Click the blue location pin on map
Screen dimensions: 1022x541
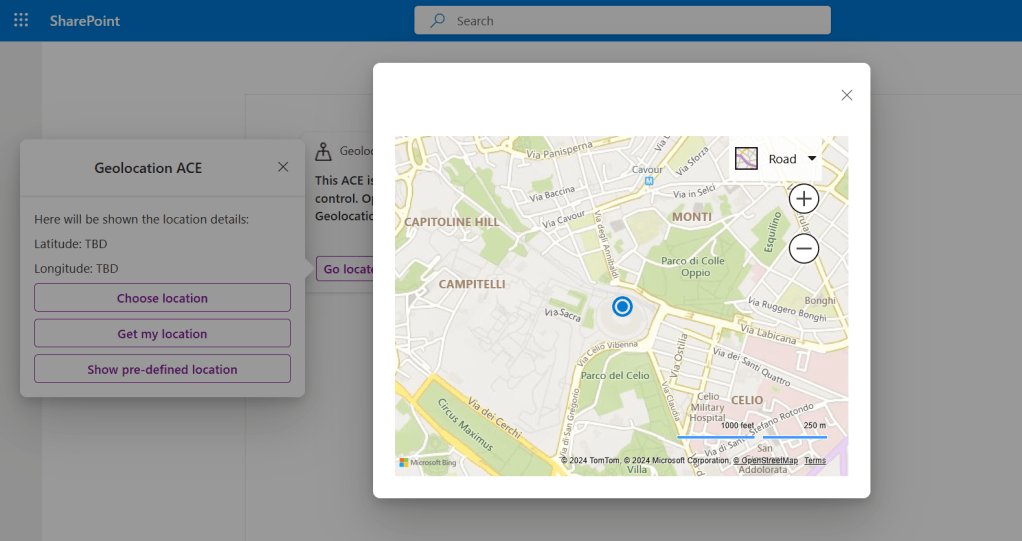coord(622,306)
